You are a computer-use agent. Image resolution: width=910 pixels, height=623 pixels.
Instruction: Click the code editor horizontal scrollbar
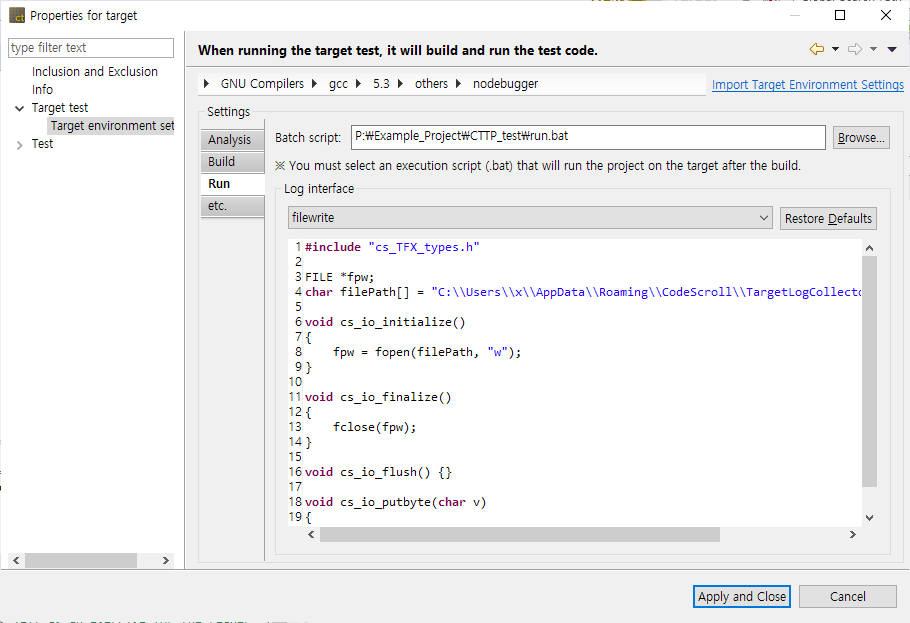(519, 535)
